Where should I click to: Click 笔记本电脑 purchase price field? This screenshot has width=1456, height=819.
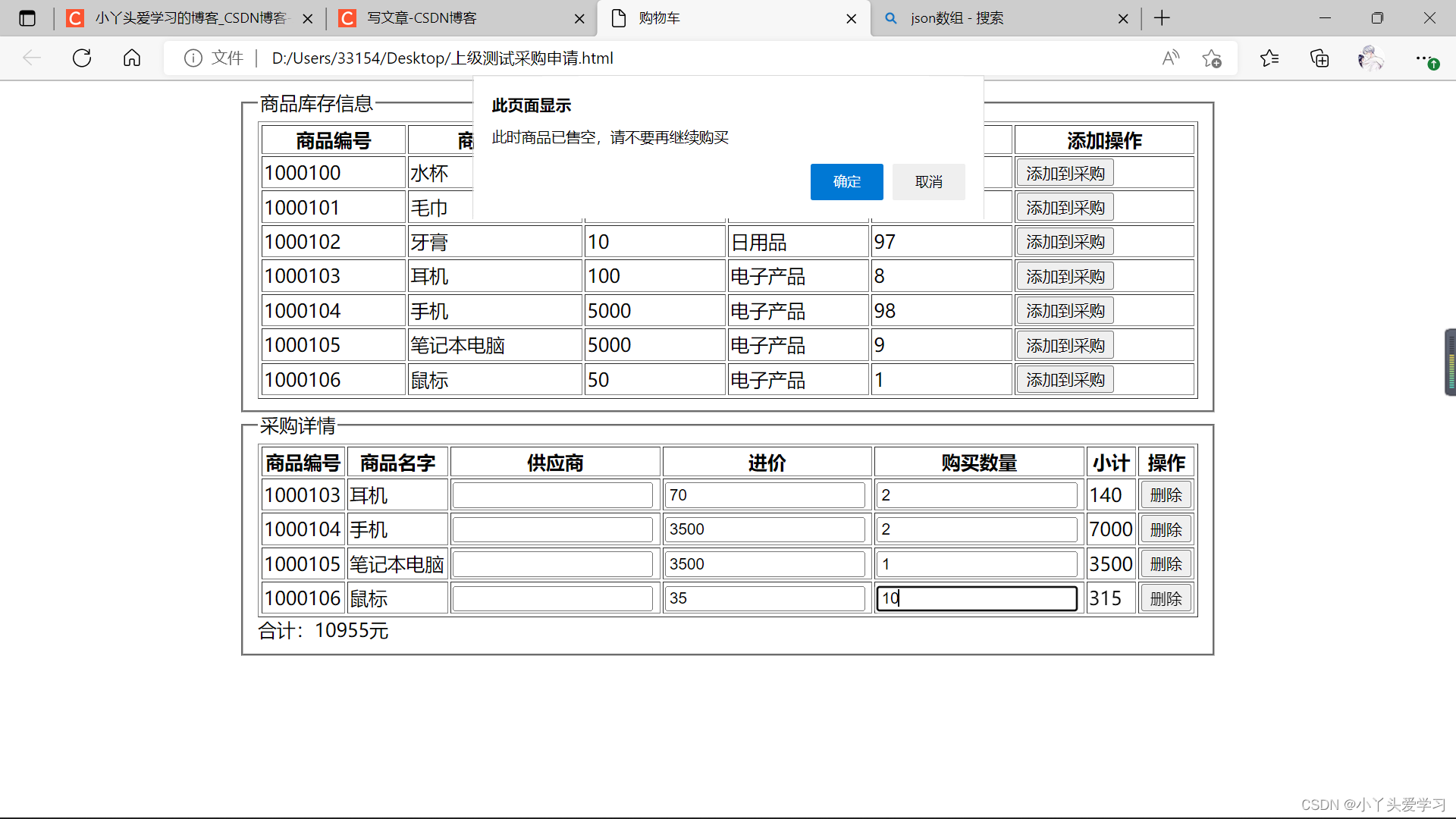click(x=765, y=564)
